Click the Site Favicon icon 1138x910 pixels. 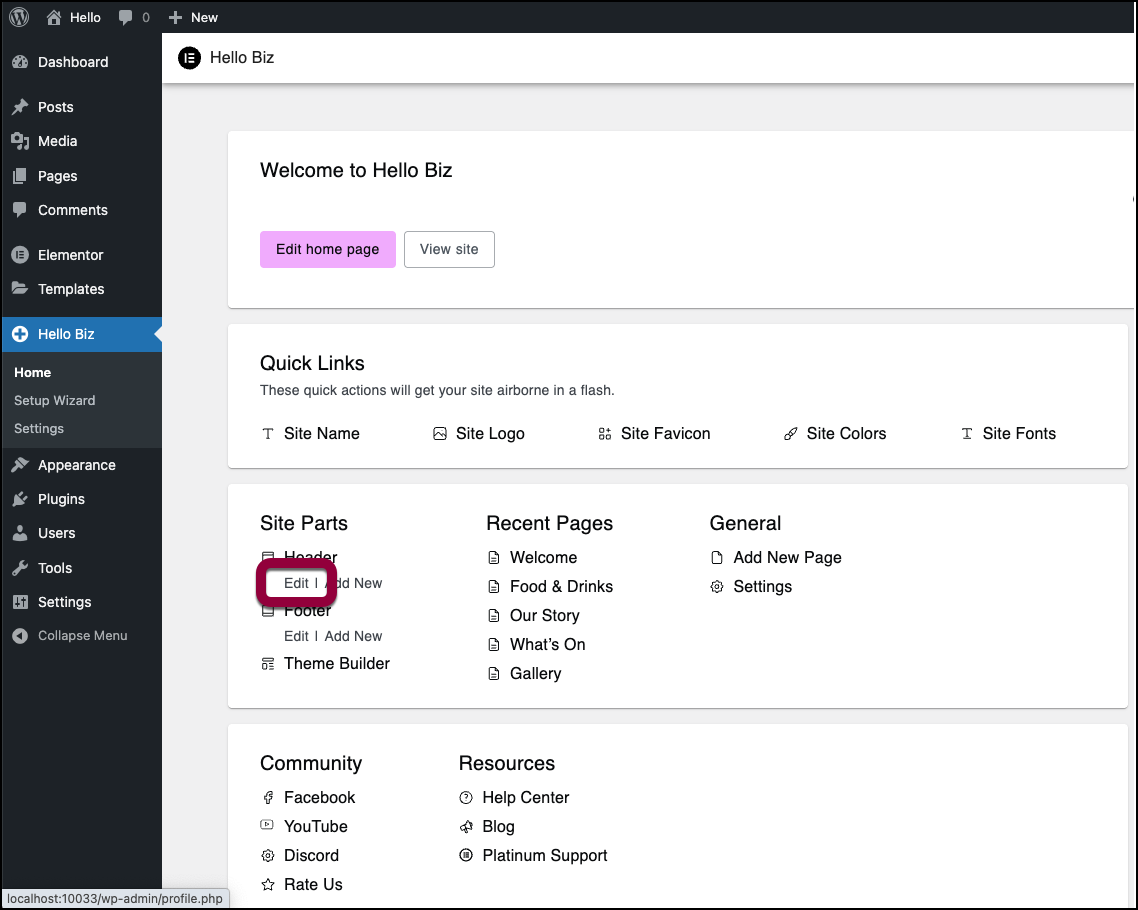604,434
